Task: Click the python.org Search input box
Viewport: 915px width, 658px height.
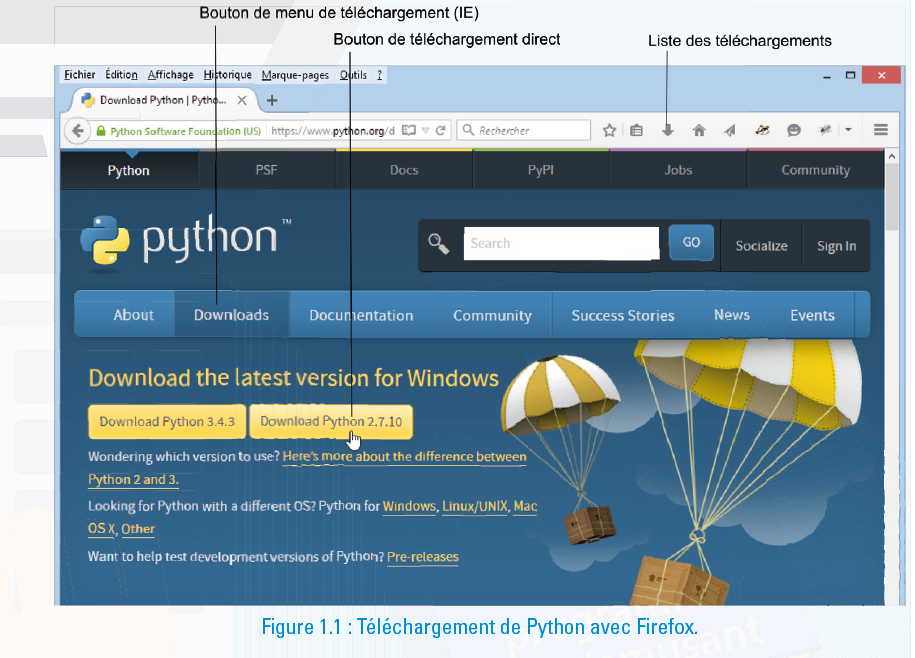Action: 561,243
